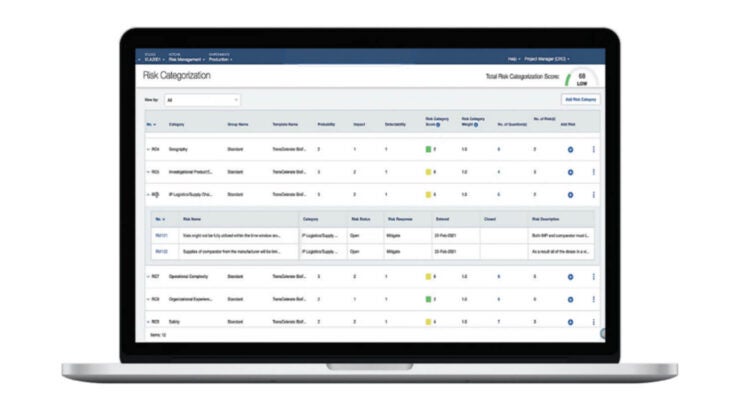The width and height of the screenshot is (738, 415).
Task: Open the first risk ID link in the sub-table
Action: coord(161,235)
